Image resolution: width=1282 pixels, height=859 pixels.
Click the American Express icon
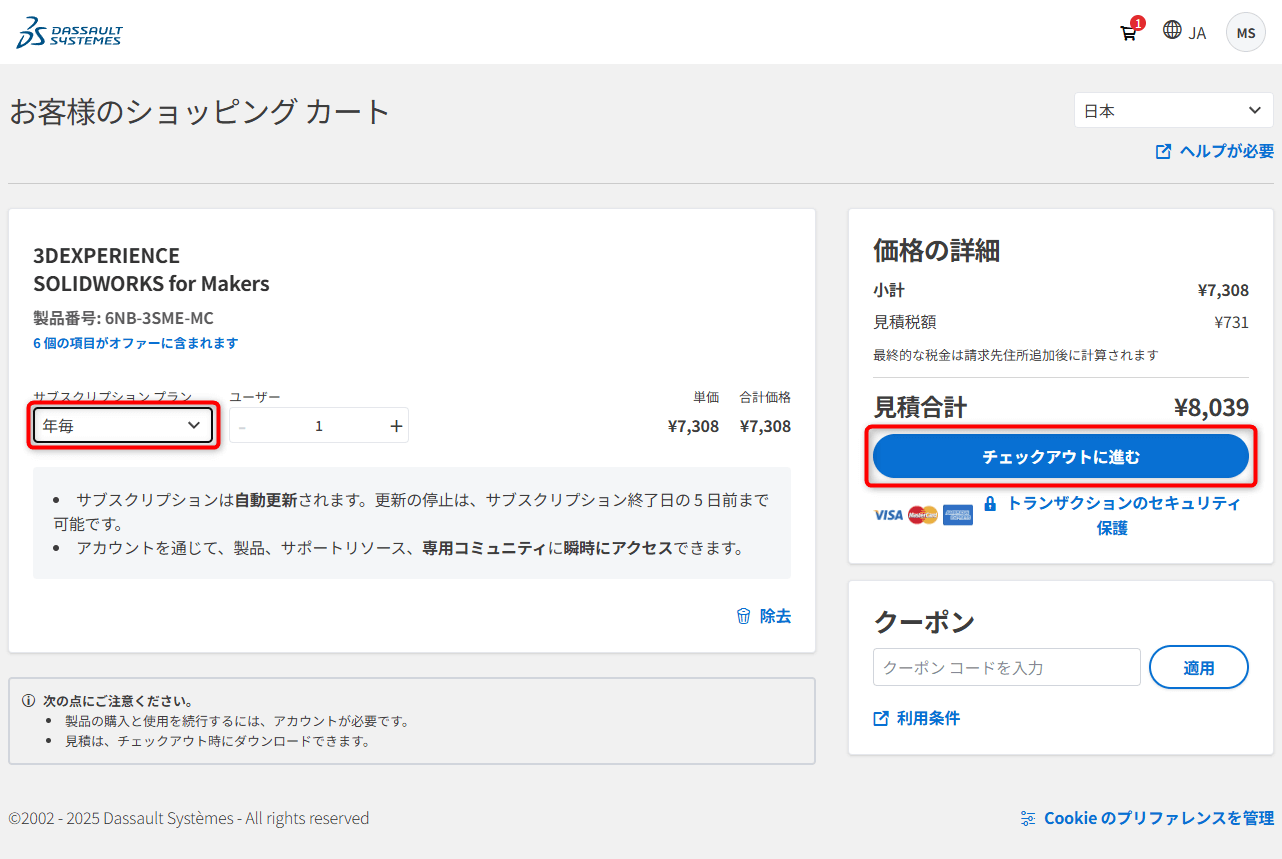pos(957,515)
